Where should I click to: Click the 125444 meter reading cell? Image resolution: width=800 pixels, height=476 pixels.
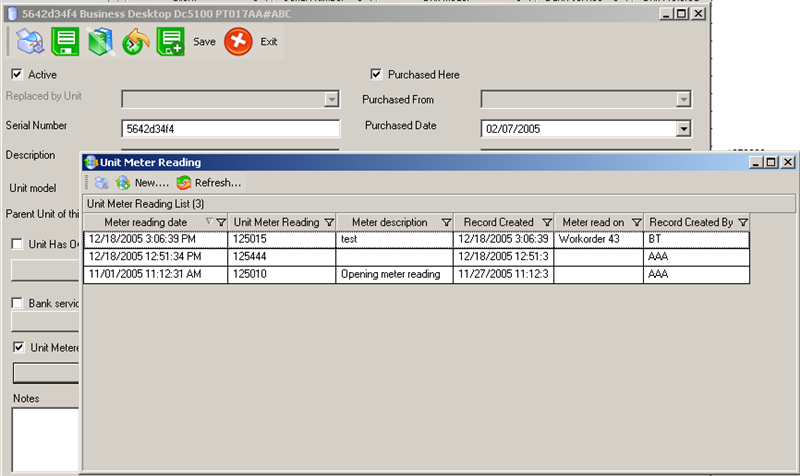[x=282, y=257]
